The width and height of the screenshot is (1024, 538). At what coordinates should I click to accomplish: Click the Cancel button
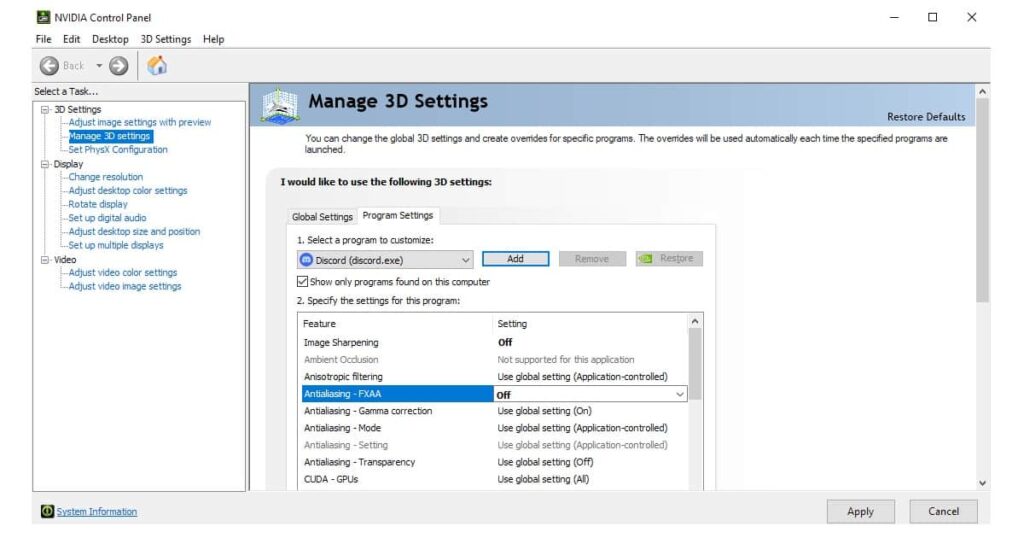point(944,511)
